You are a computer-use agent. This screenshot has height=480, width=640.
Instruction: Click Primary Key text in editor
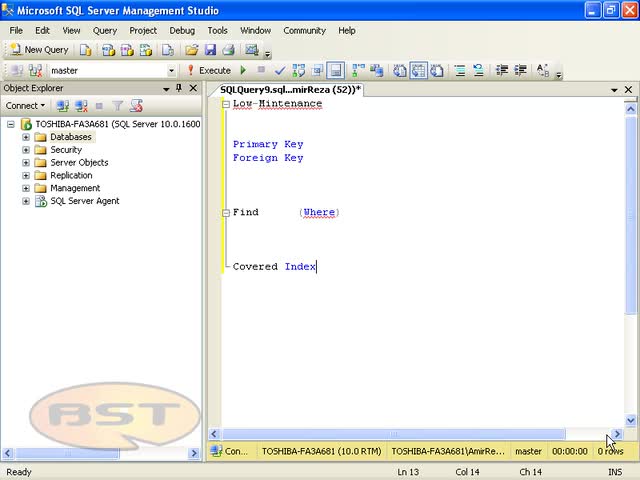pyautogui.click(x=268, y=144)
